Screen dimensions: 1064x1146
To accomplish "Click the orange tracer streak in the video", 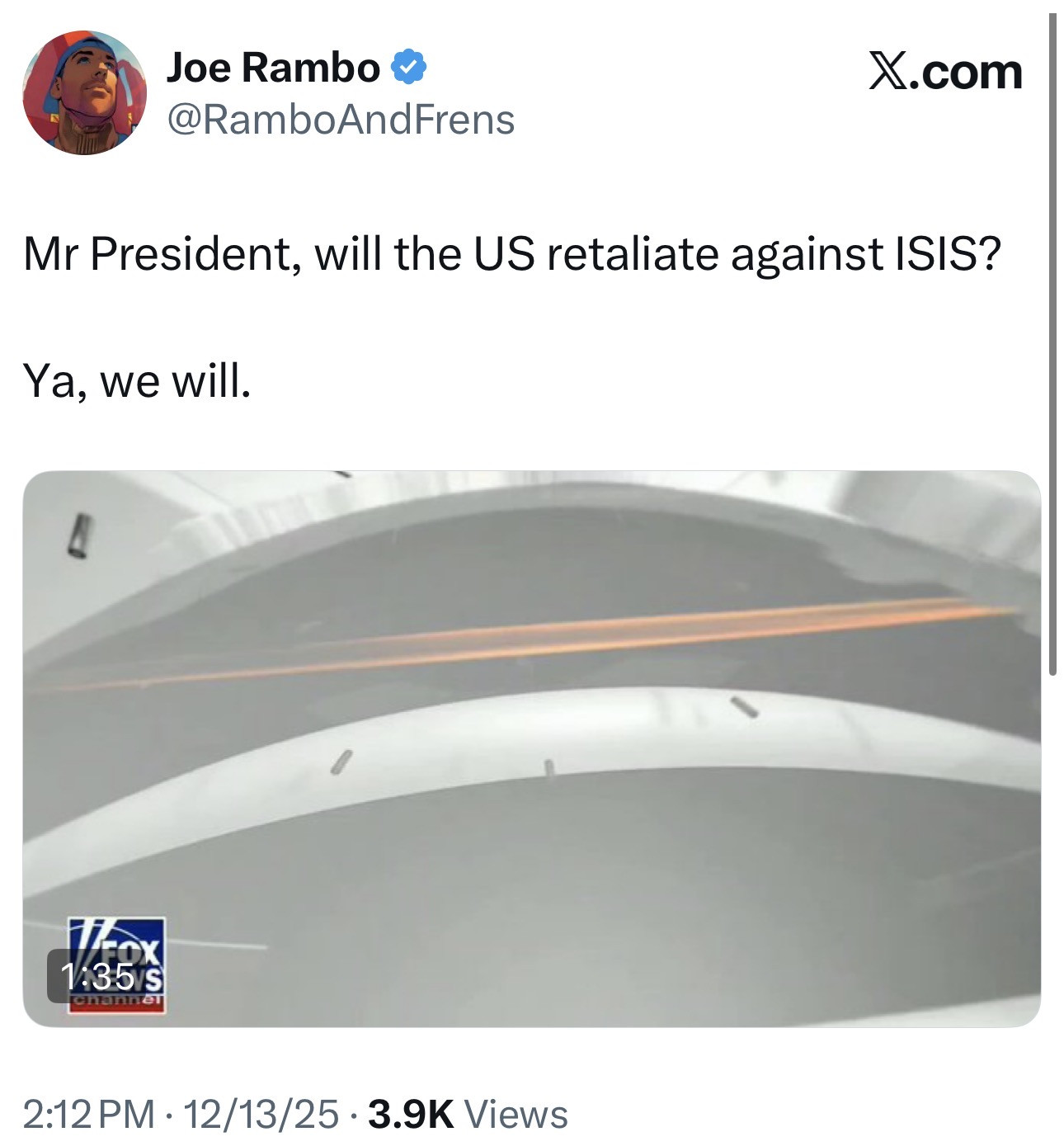I will [528, 643].
